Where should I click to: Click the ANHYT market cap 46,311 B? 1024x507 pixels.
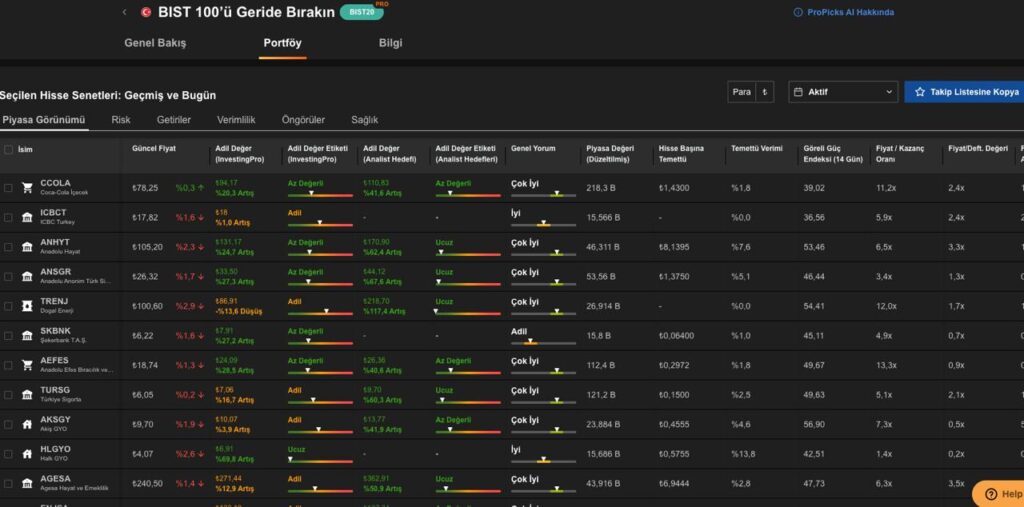tap(602, 247)
